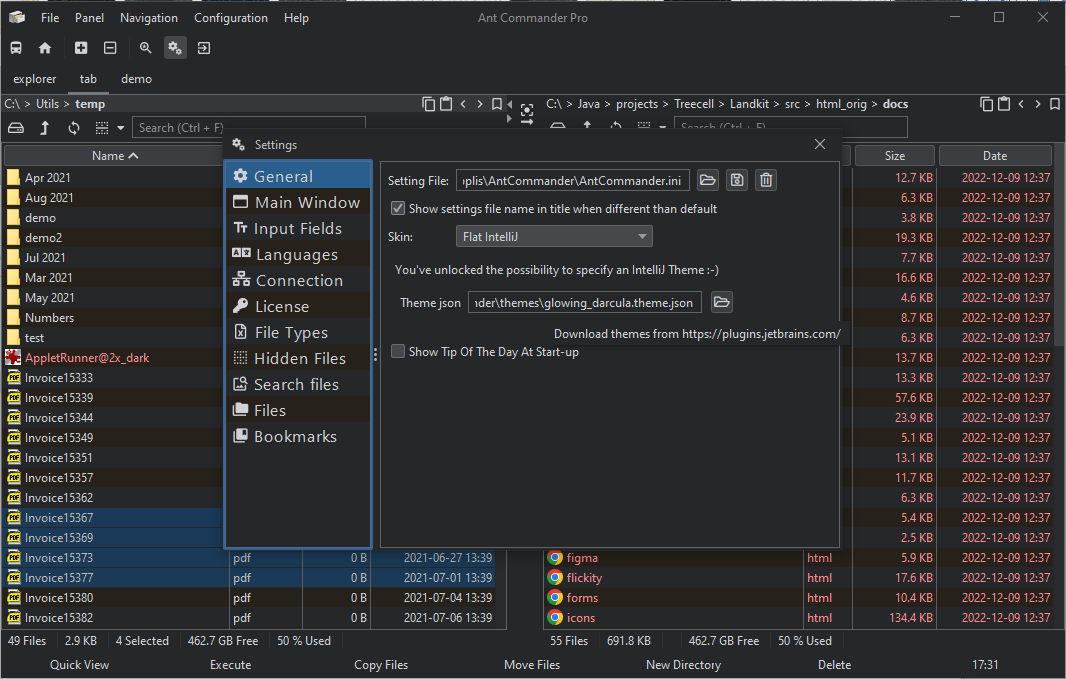Open the File menu

(x=50, y=18)
